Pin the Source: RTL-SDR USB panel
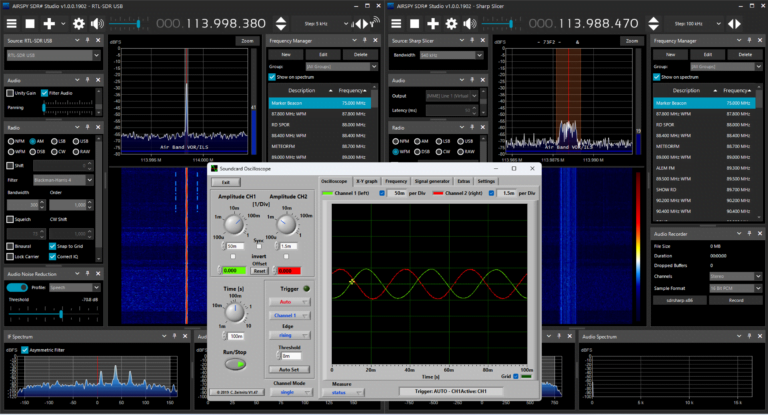The image size is (768, 415). (x=88, y=40)
